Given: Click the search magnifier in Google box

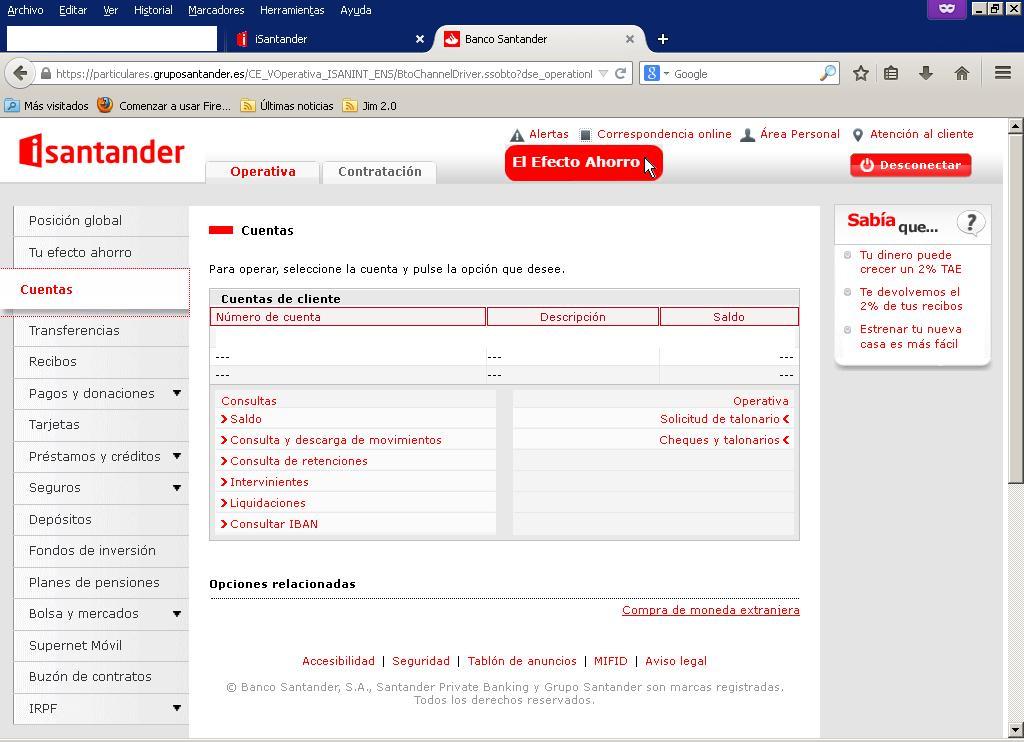Looking at the screenshot, I should (827, 73).
